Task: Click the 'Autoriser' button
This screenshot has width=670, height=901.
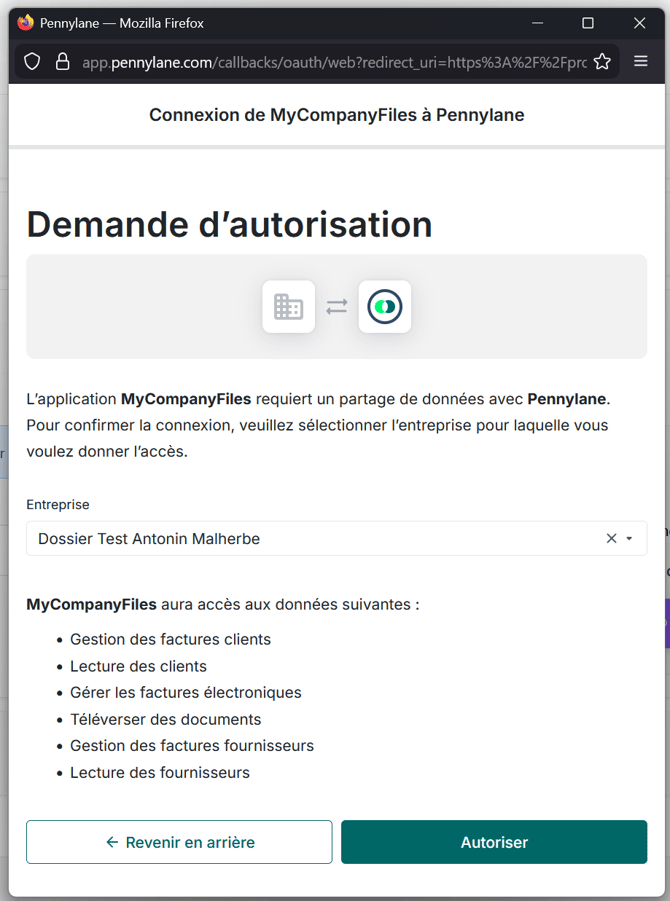Action: tap(493, 842)
